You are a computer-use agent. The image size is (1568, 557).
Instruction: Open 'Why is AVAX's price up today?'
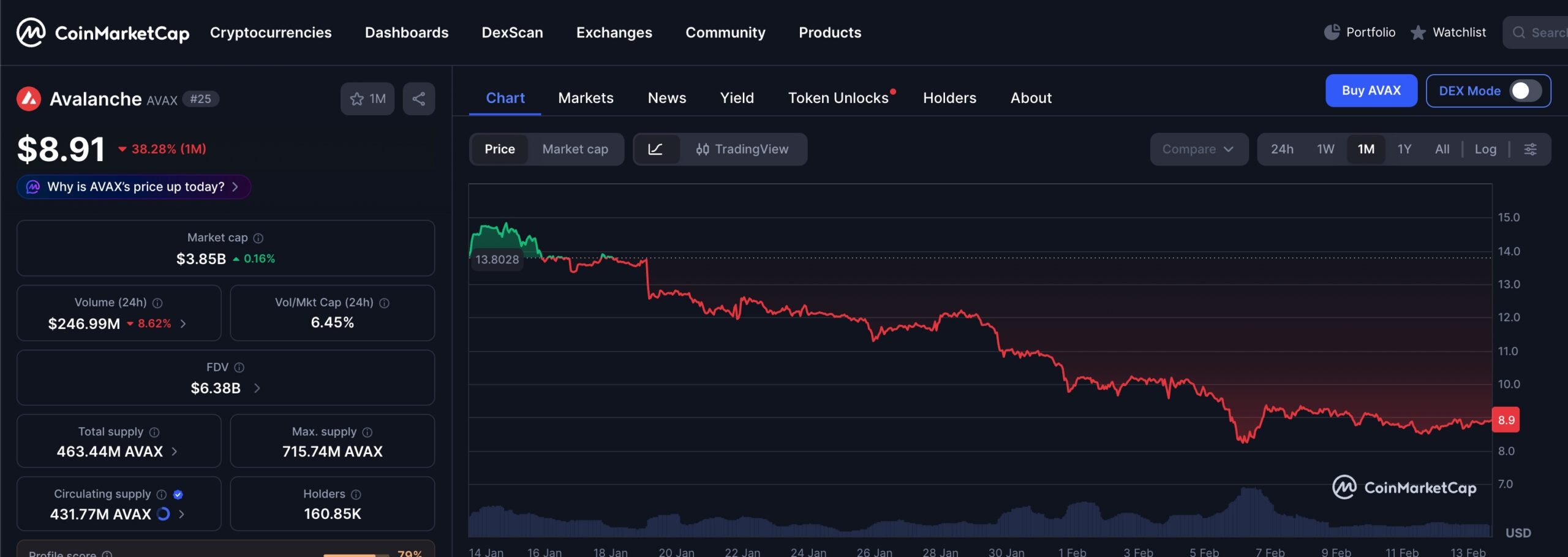(134, 187)
